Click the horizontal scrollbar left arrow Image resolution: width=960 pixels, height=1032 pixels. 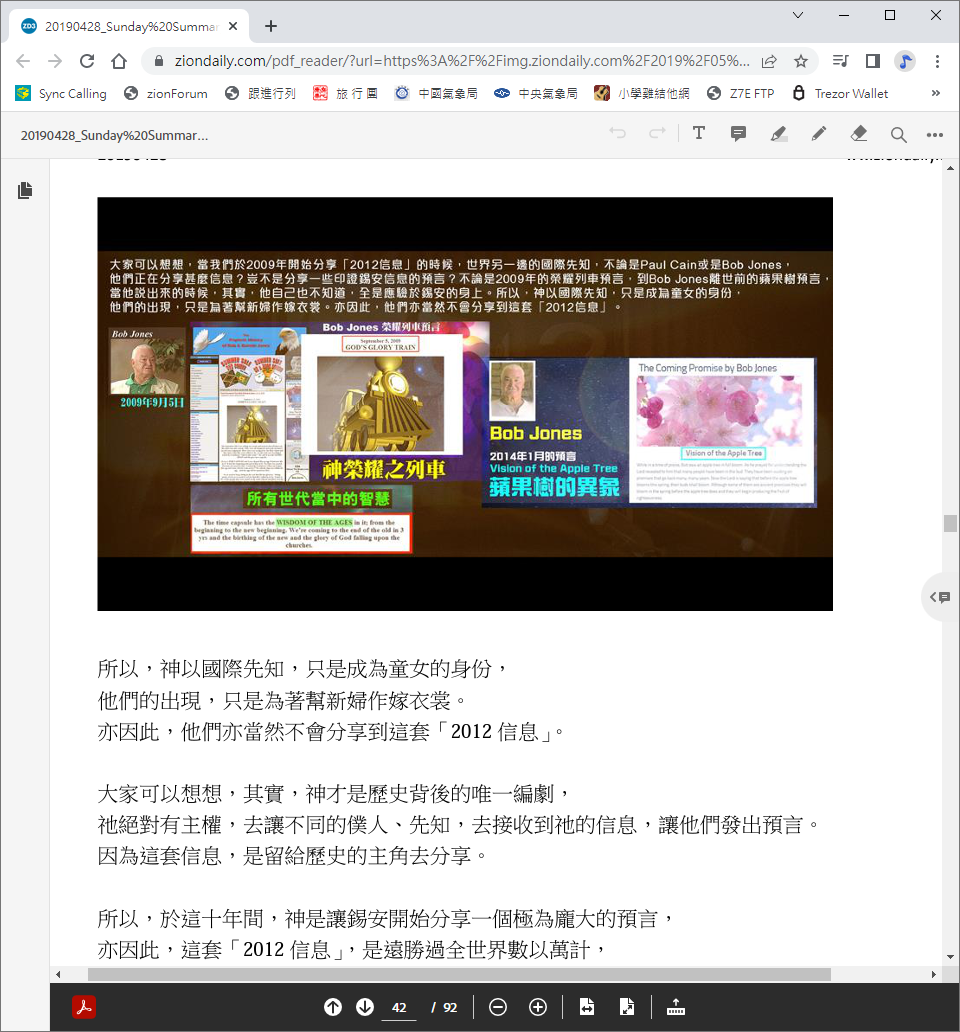(59, 974)
